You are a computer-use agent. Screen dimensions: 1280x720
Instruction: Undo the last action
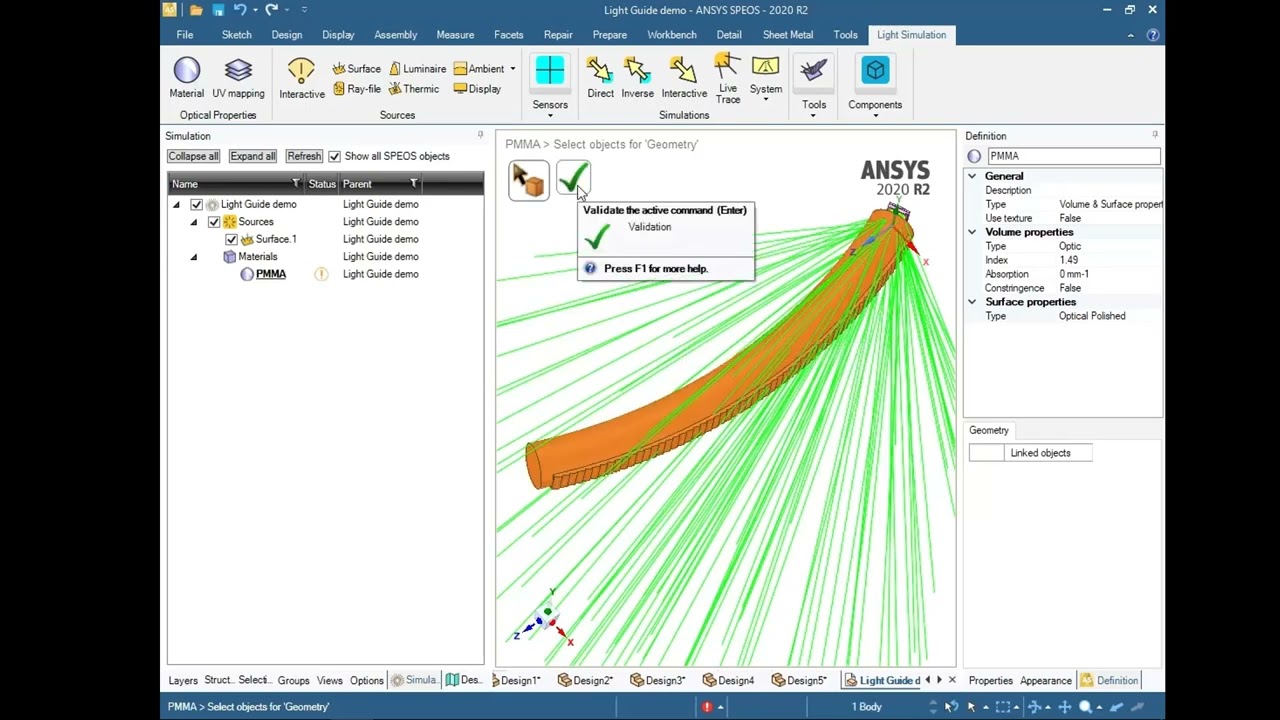pyautogui.click(x=240, y=10)
